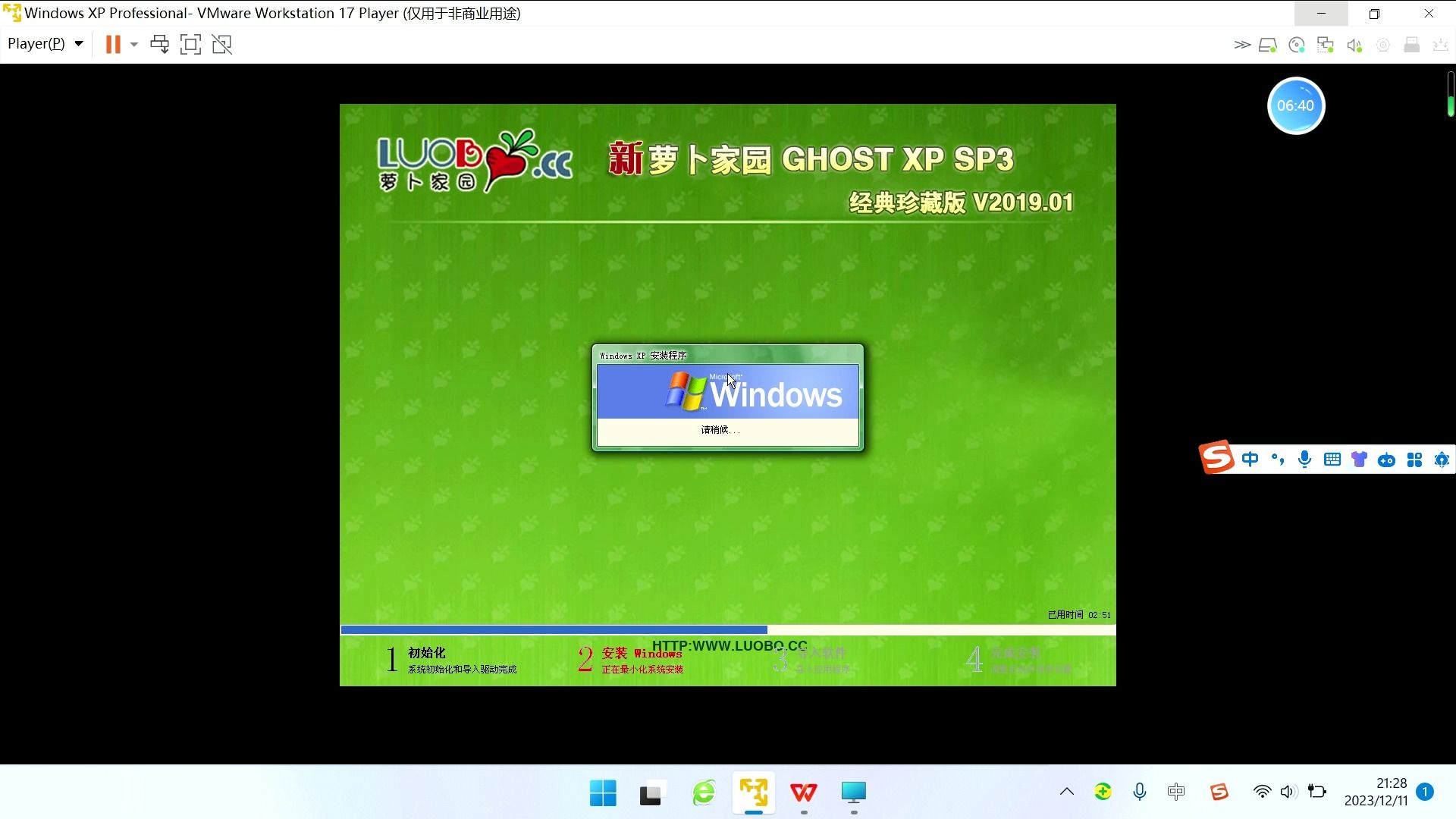This screenshot has width=1456, height=819.
Task: Click the VMware Tools install icon
Action: click(1440, 45)
